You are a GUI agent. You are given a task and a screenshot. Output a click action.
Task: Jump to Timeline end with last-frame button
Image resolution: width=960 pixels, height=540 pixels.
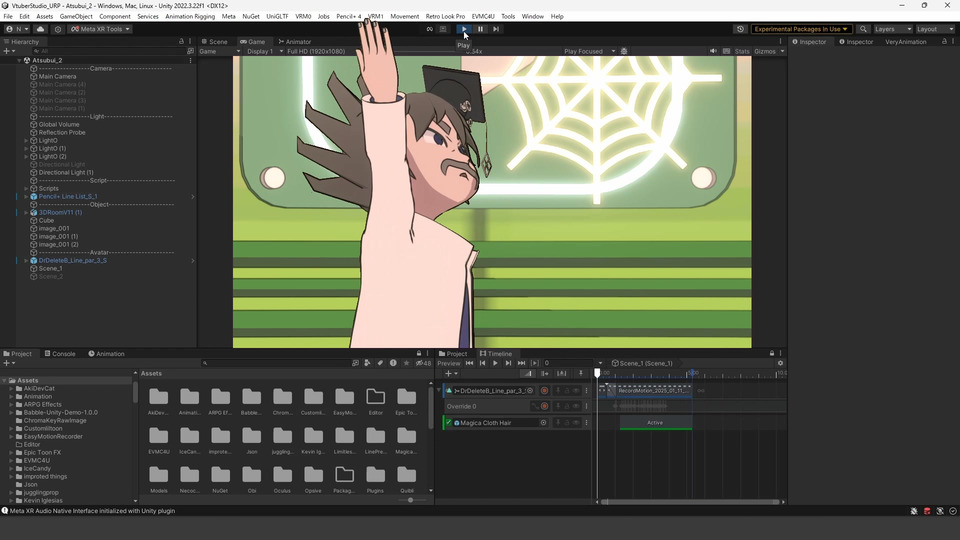coord(521,363)
